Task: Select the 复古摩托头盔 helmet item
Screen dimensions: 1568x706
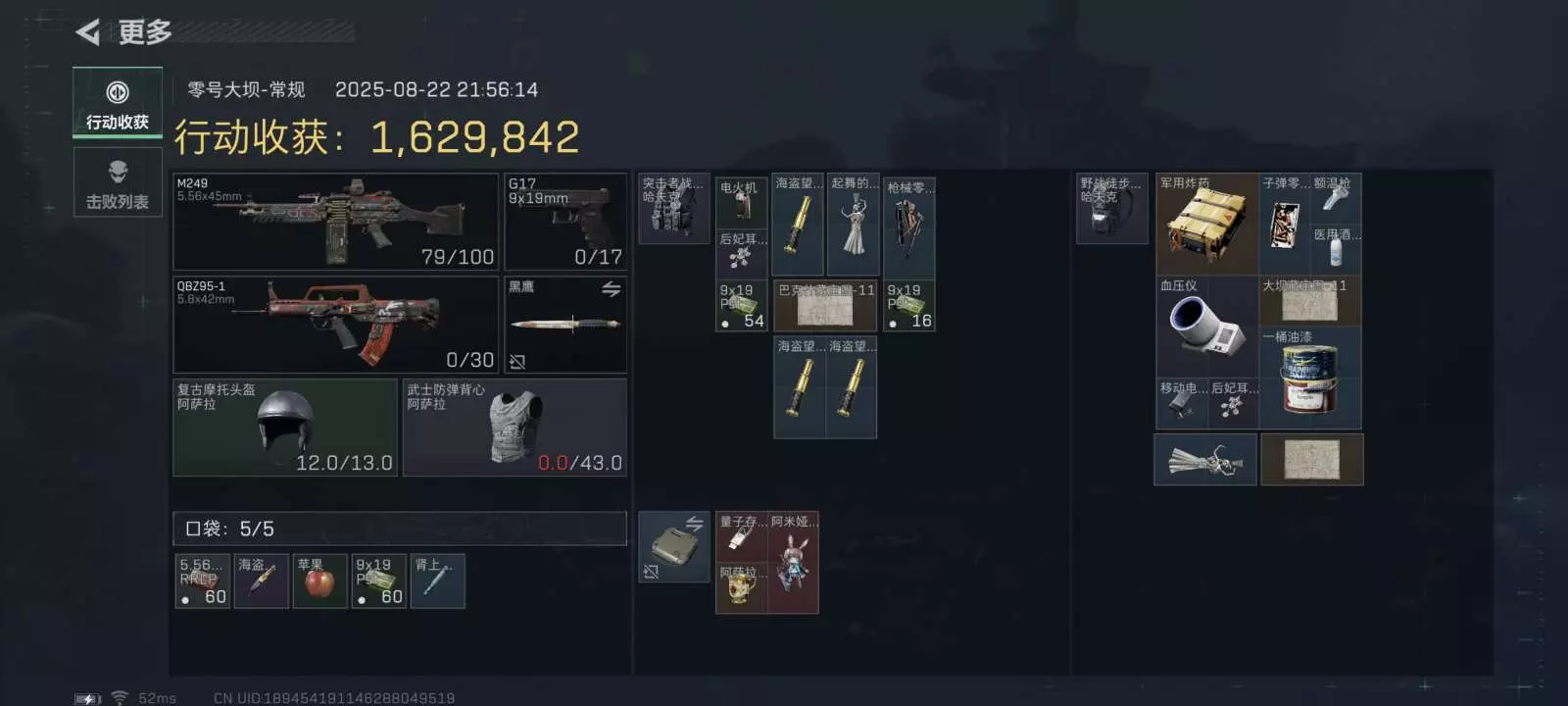Action: [x=285, y=428]
